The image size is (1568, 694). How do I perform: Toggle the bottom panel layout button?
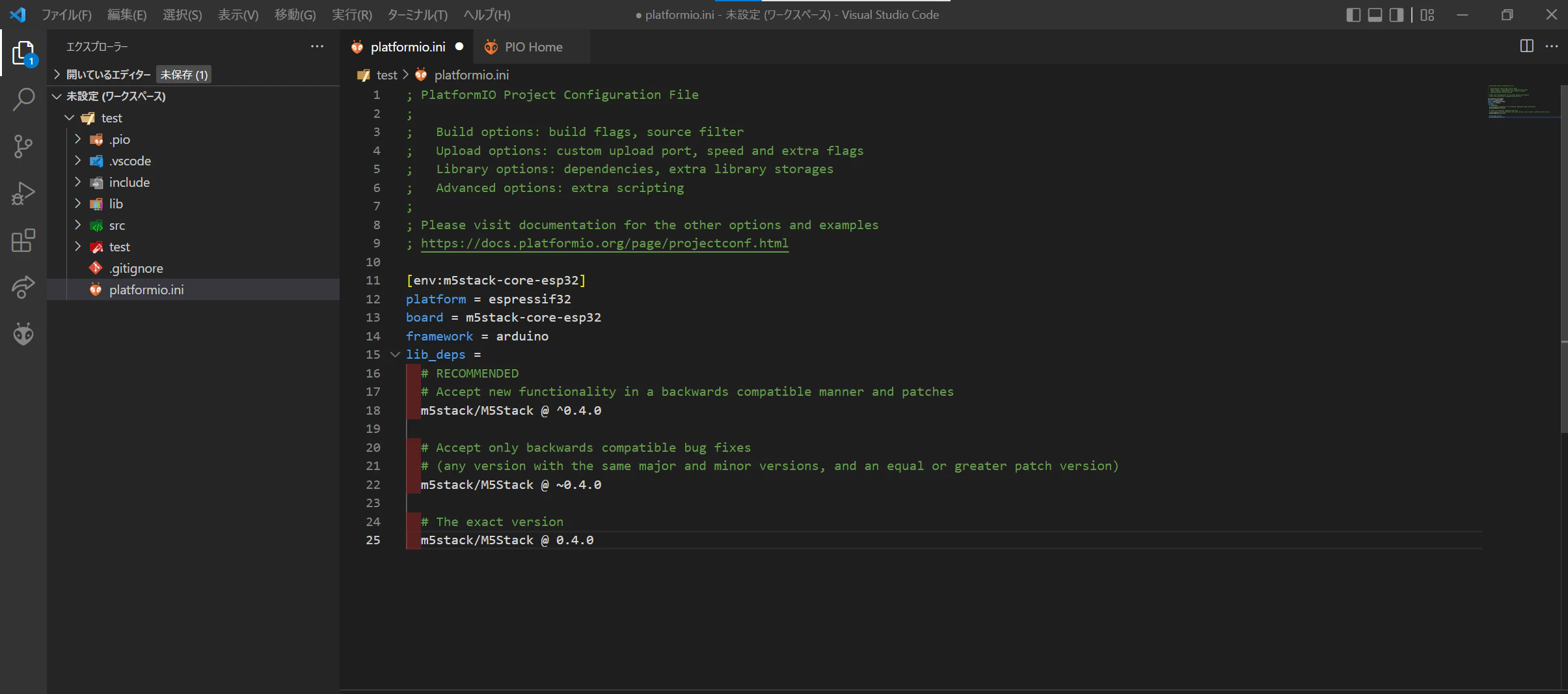(1375, 14)
